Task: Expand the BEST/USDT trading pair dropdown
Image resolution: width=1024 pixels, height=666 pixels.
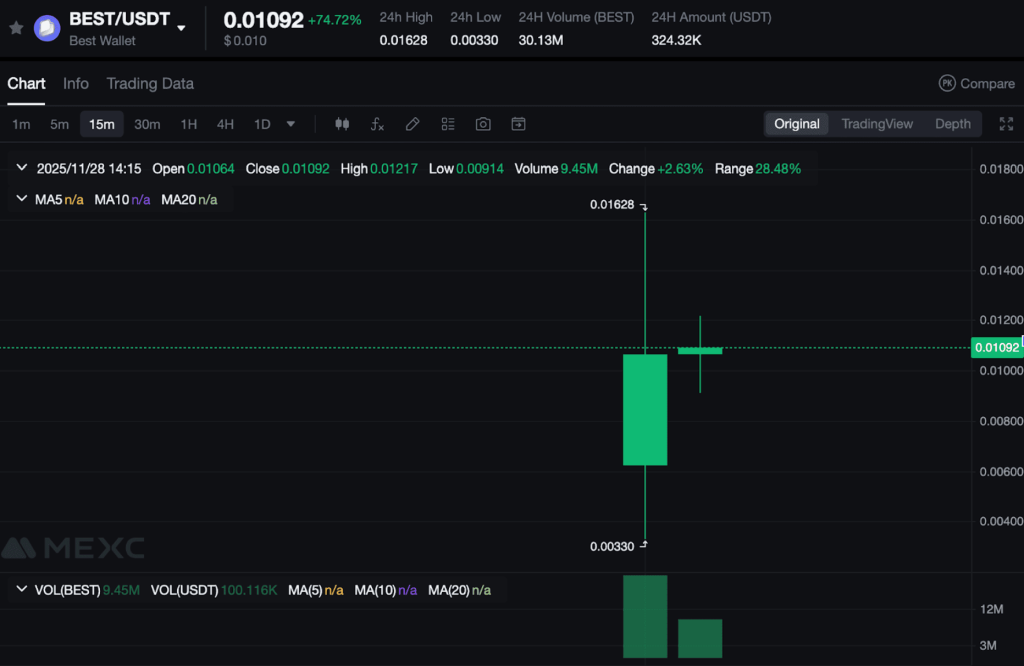Action: point(181,28)
